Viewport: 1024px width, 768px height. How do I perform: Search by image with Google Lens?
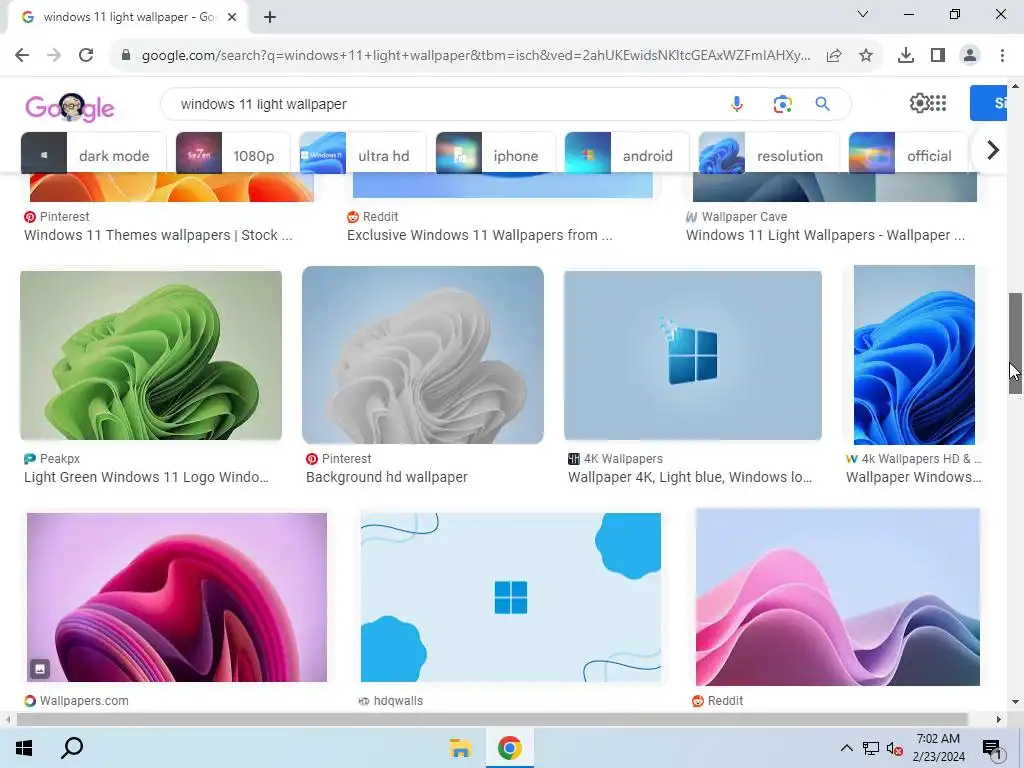[782, 104]
